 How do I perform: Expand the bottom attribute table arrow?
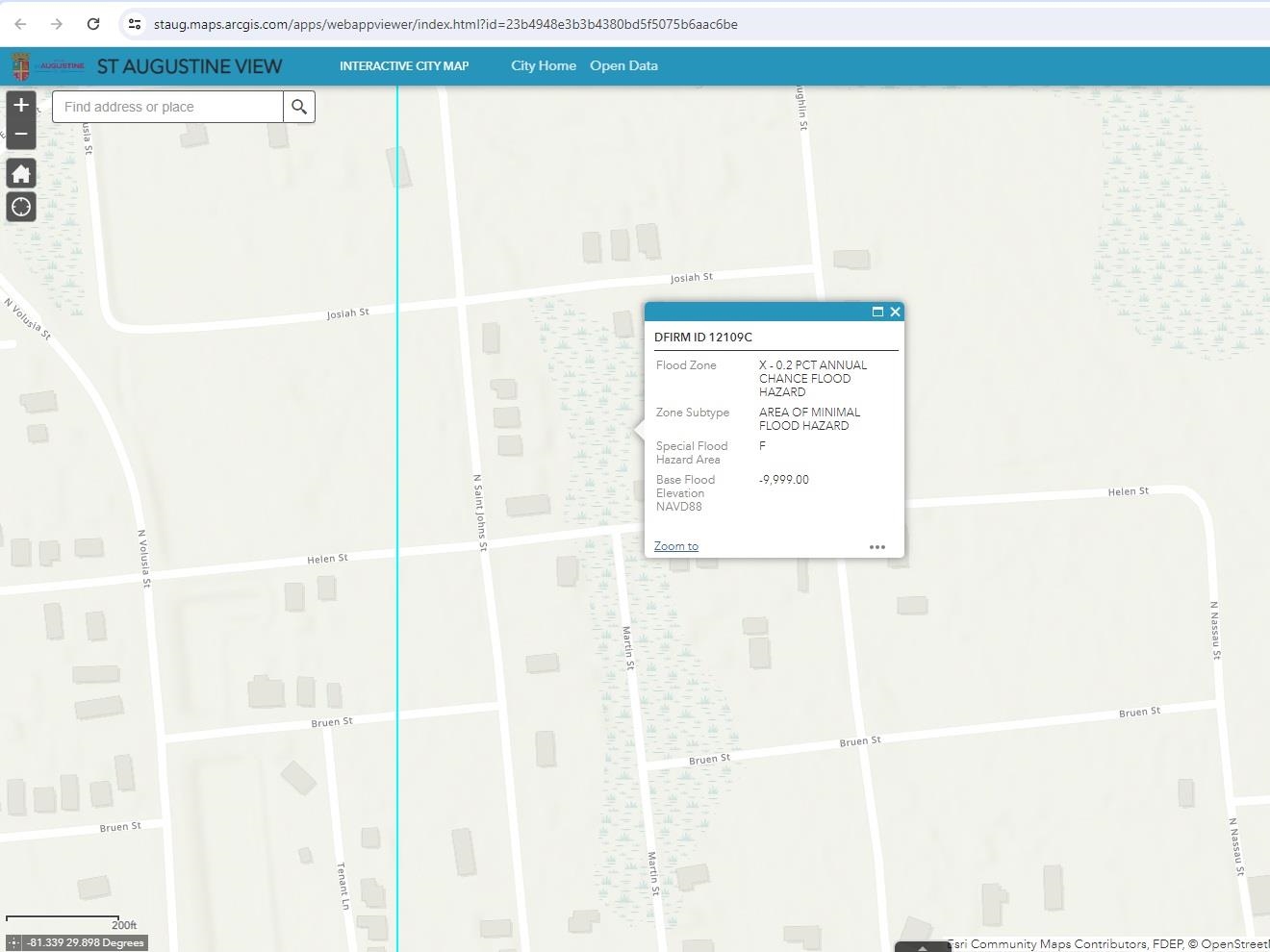(923, 947)
